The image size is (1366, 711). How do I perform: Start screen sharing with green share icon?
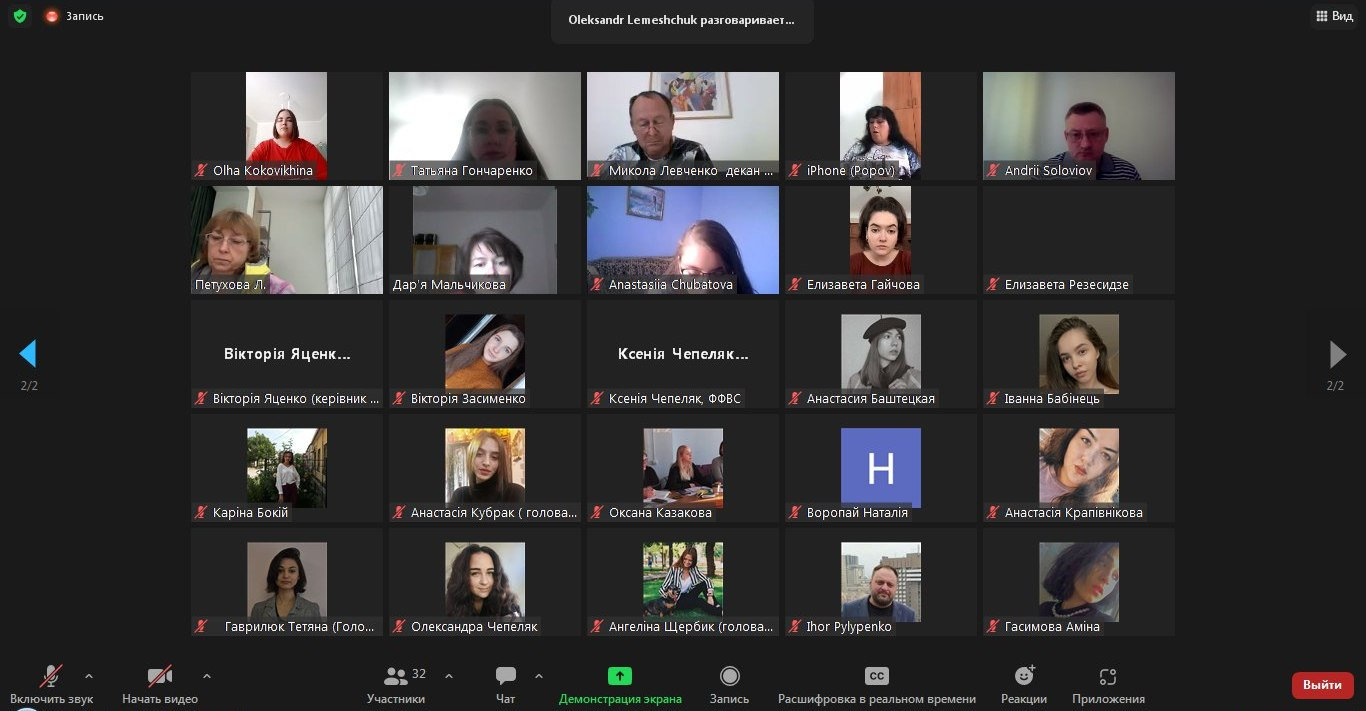pos(620,677)
